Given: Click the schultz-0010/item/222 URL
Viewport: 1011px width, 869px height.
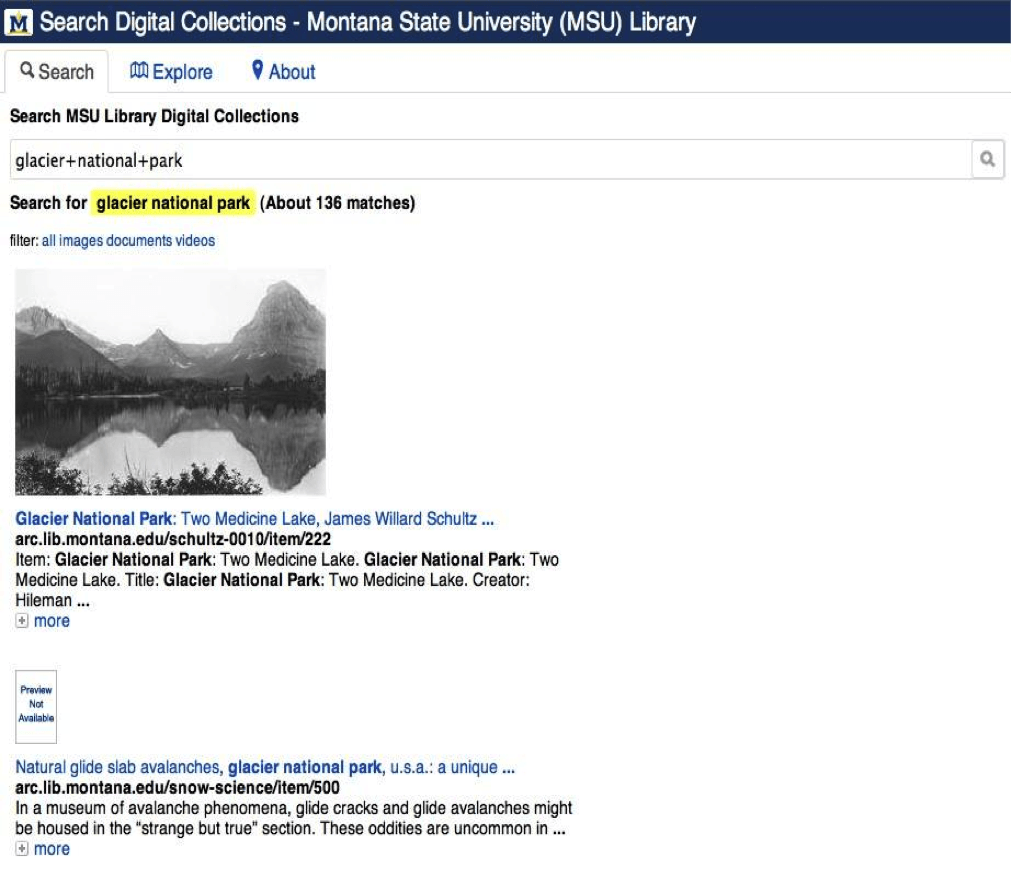Looking at the screenshot, I should tap(173, 539).
